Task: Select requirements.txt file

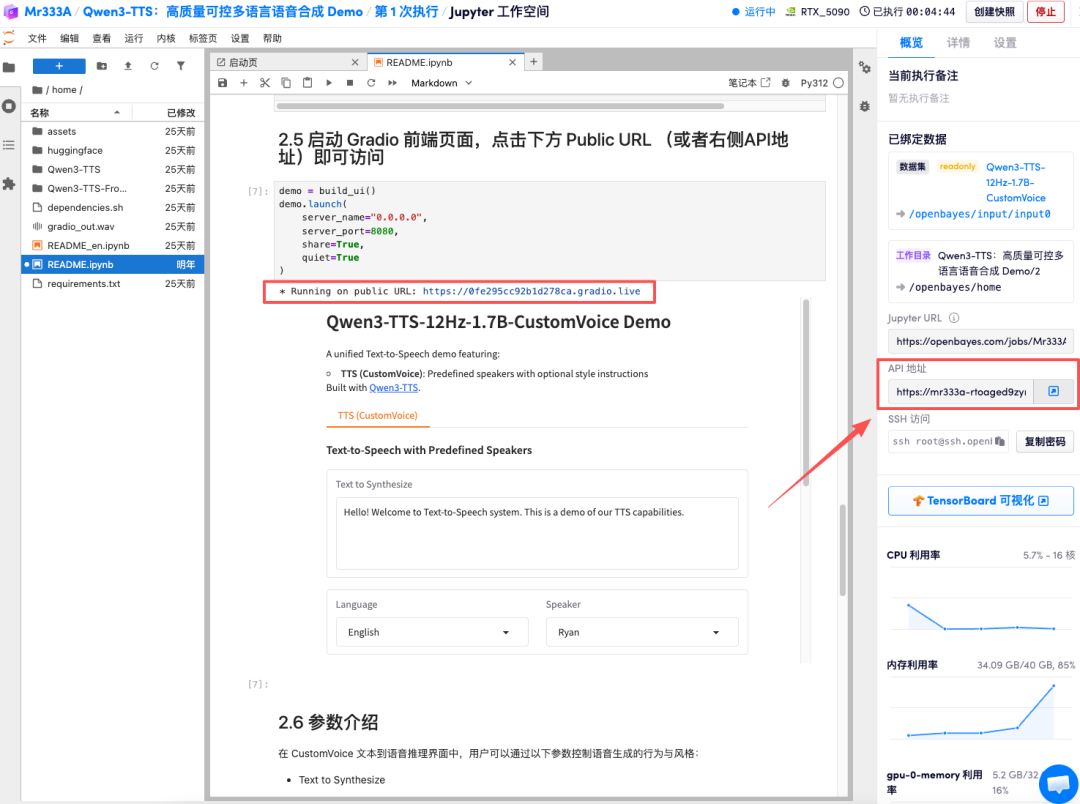Action: click(x=113, y=284)
